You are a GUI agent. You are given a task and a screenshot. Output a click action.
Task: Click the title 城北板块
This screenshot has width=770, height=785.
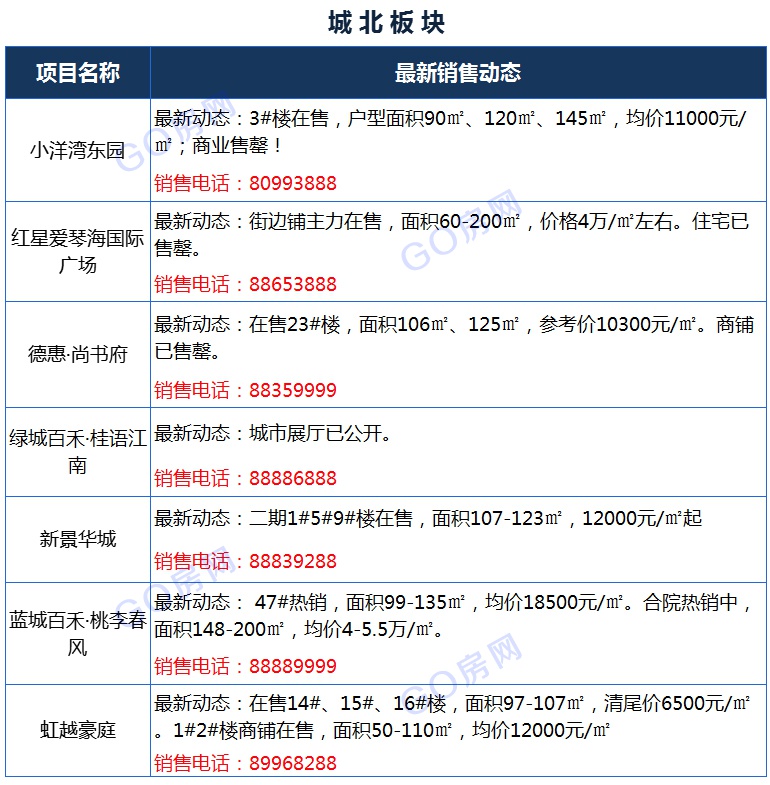point(386,23)
